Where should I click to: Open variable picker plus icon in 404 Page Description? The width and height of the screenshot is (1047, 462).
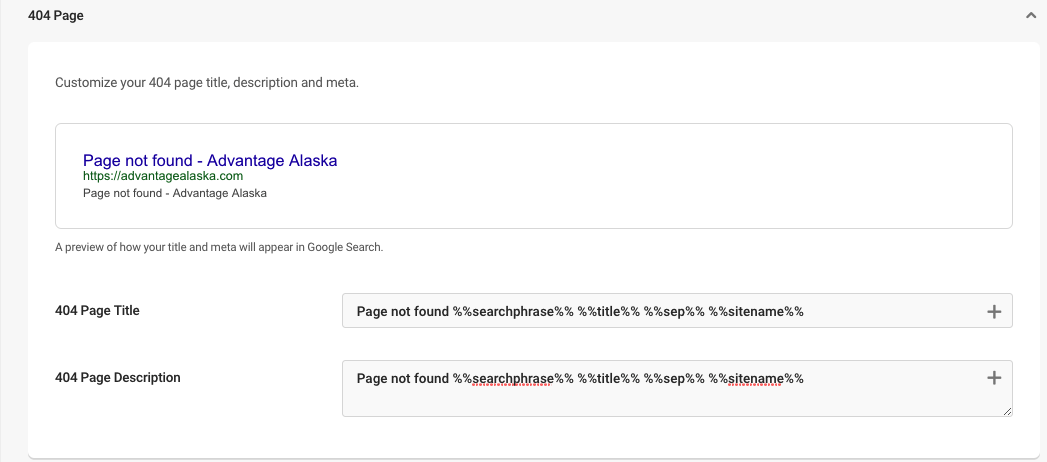tap(994, 379)
